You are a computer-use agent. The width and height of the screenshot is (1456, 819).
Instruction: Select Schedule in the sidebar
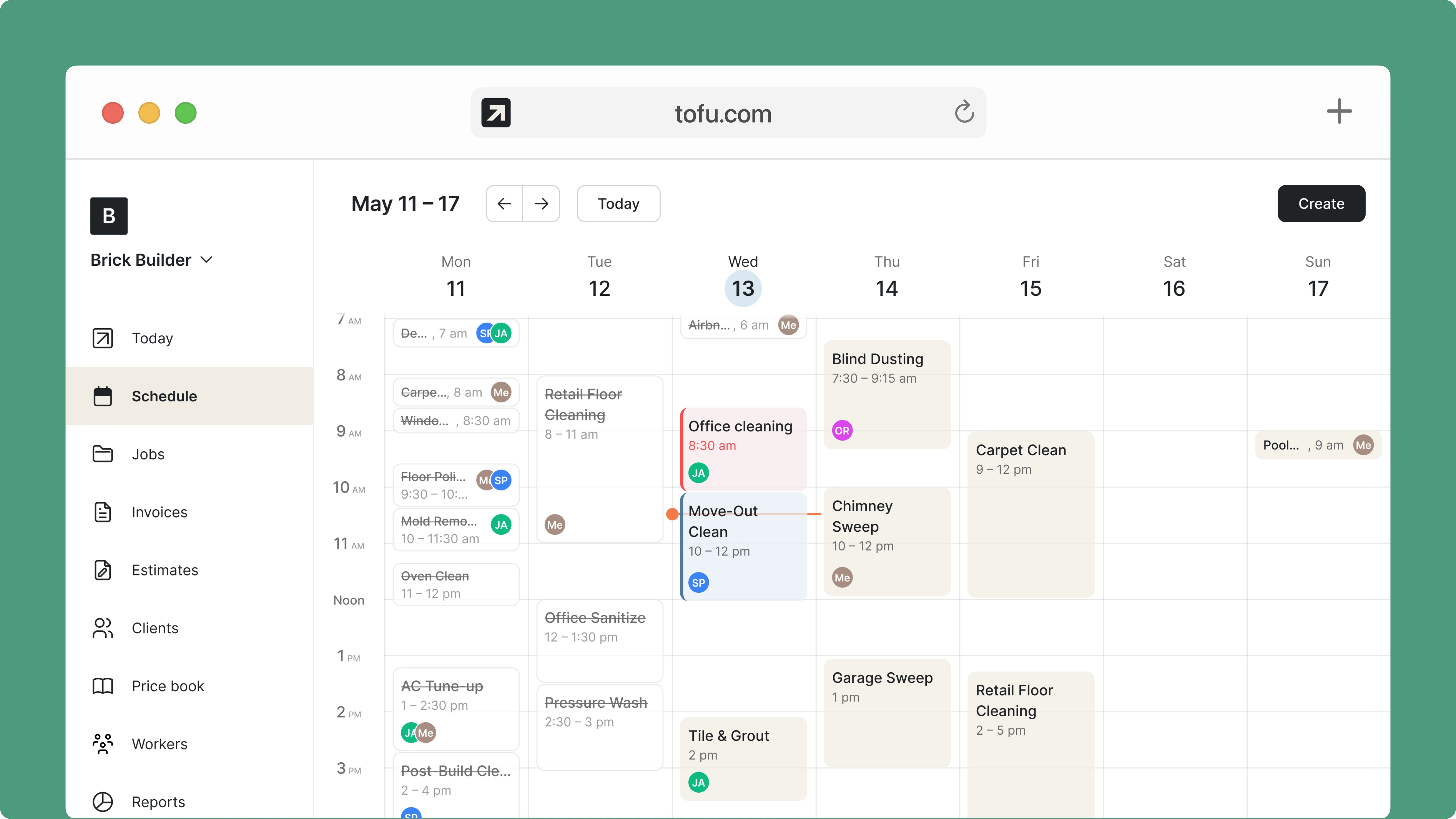click(x=189, y=396)
